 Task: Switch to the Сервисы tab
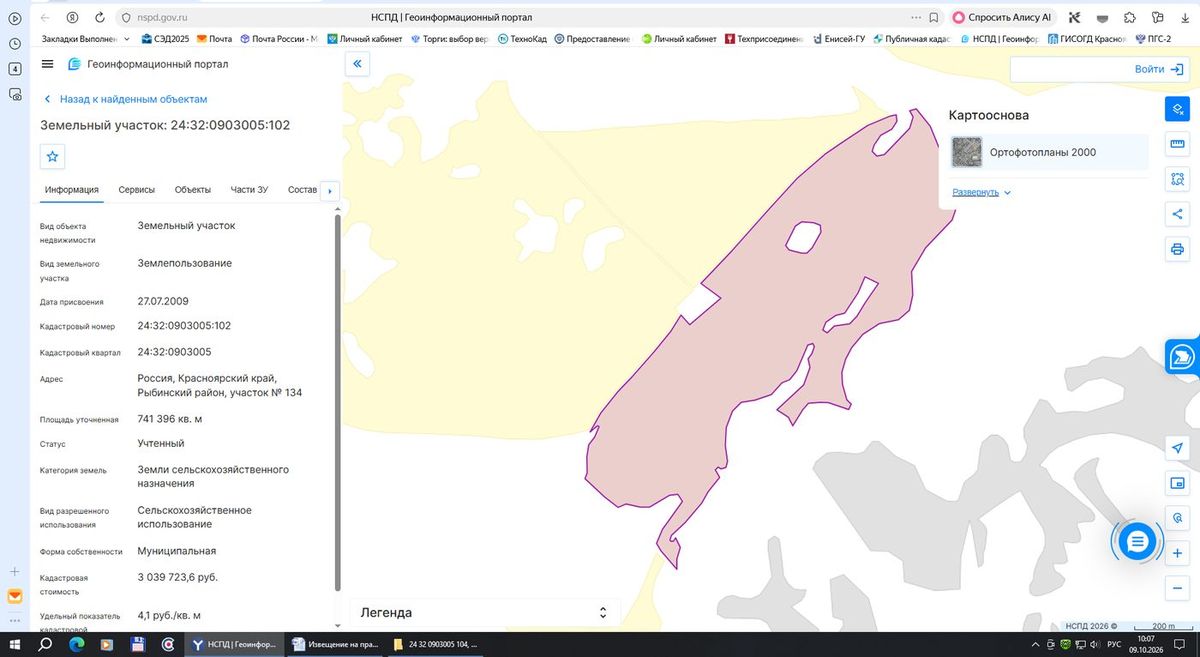[136, 190]
